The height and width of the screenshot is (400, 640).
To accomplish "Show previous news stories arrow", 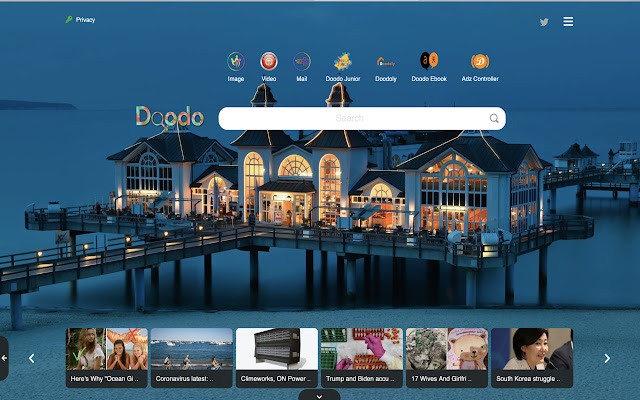I will pyautogui.click(x=31, y=358).
